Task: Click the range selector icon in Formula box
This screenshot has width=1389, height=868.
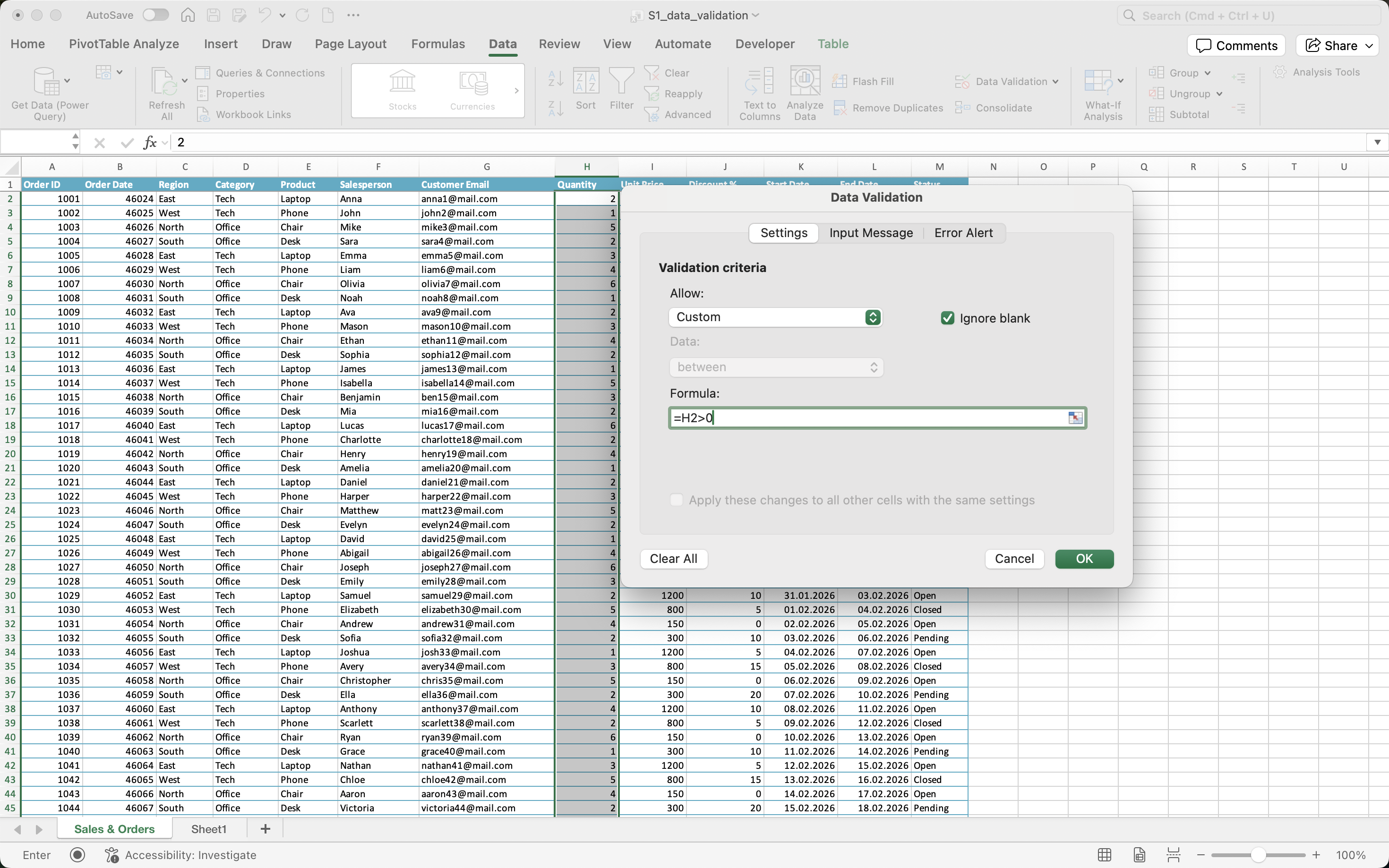Action: (1075, 418)
